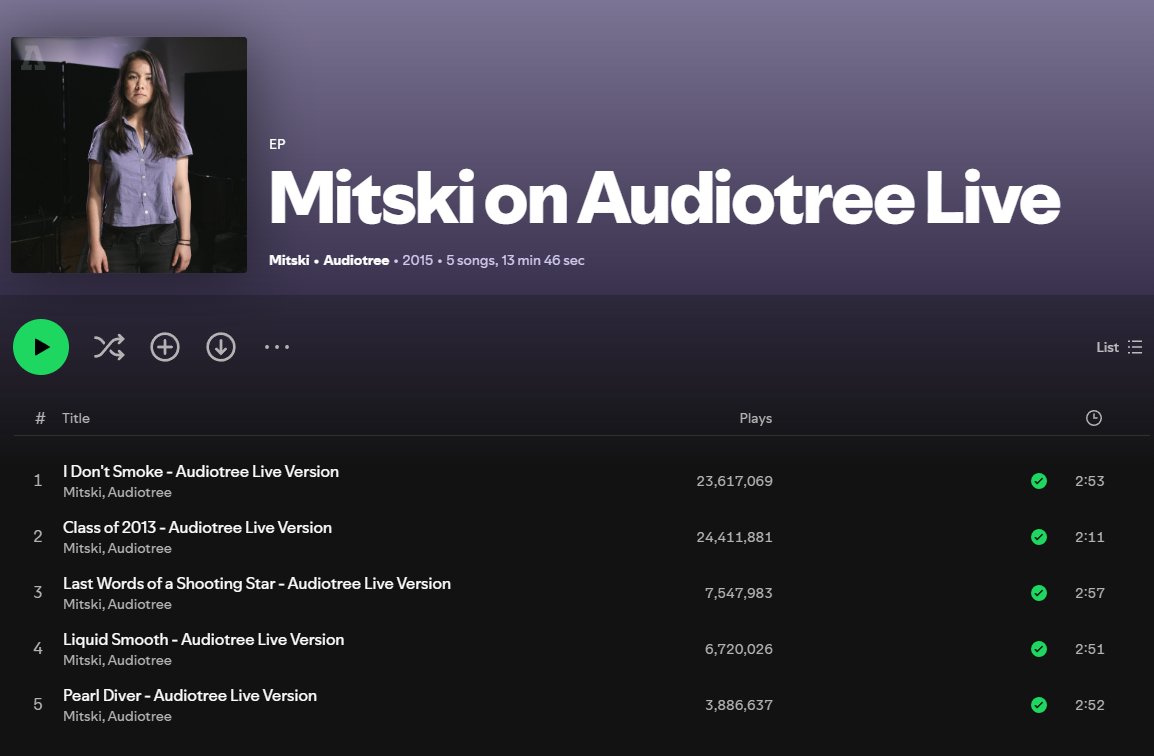
Task: Click track number 3
Action: click(38, 593)
